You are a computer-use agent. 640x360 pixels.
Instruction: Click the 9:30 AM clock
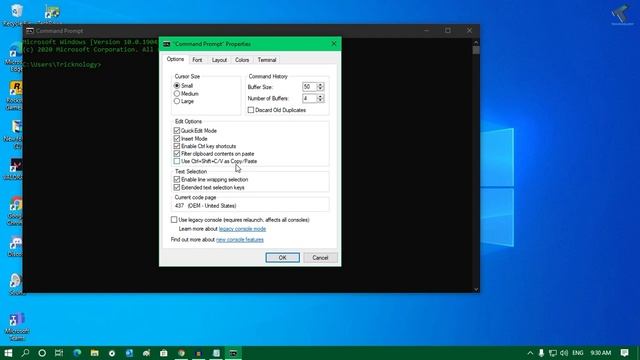tap(601, 353)
